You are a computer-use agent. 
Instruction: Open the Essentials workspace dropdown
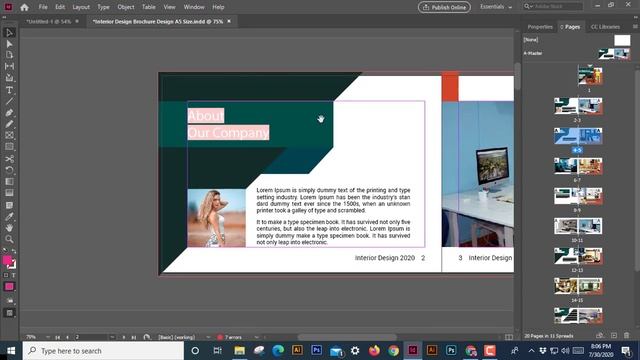pos(496,7)
